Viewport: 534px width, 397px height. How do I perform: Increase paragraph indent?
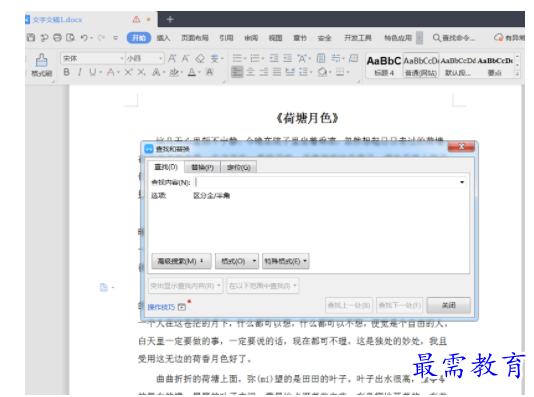[x=287, y=58]
